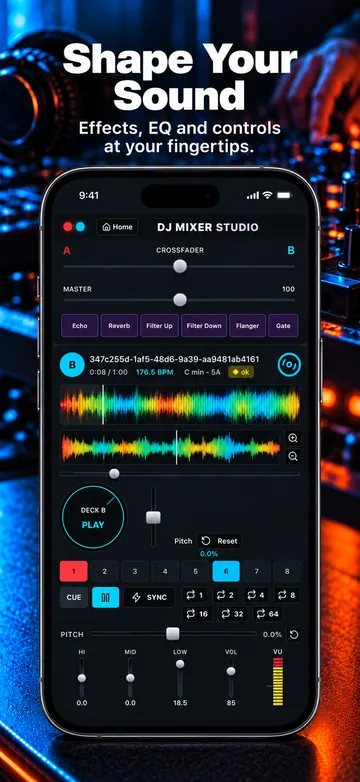Click the MID EQ fader knob
360x782 pixels.
pos(130,678)
